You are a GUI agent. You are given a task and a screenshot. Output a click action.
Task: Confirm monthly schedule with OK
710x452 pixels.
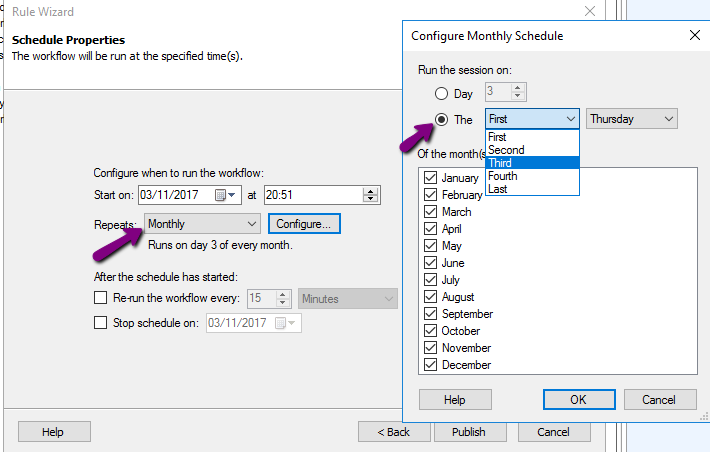[x=579, y=399]
